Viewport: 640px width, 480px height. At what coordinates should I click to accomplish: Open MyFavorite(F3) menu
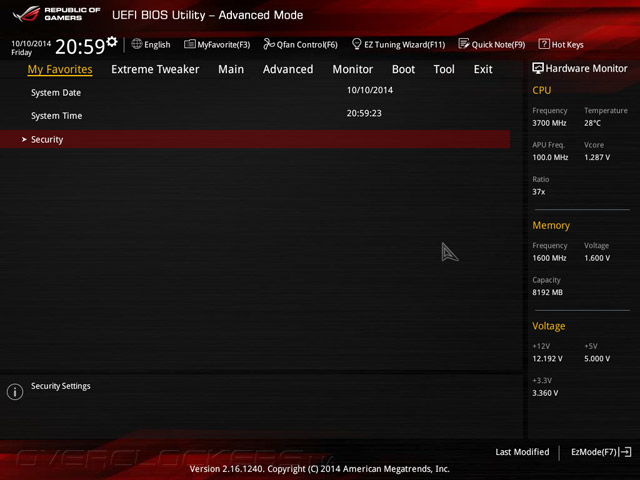[217, 44]
